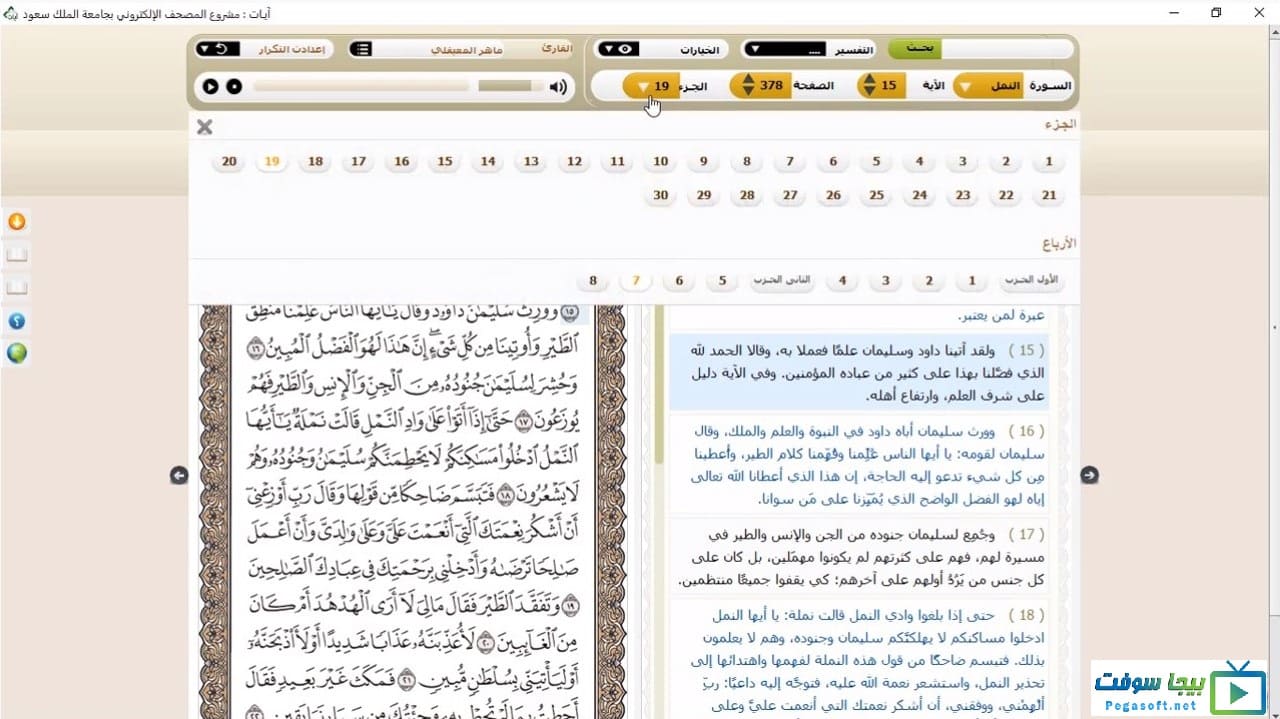
Task: Select Juz 30 in الجزء list
Action: coord(660,195)
